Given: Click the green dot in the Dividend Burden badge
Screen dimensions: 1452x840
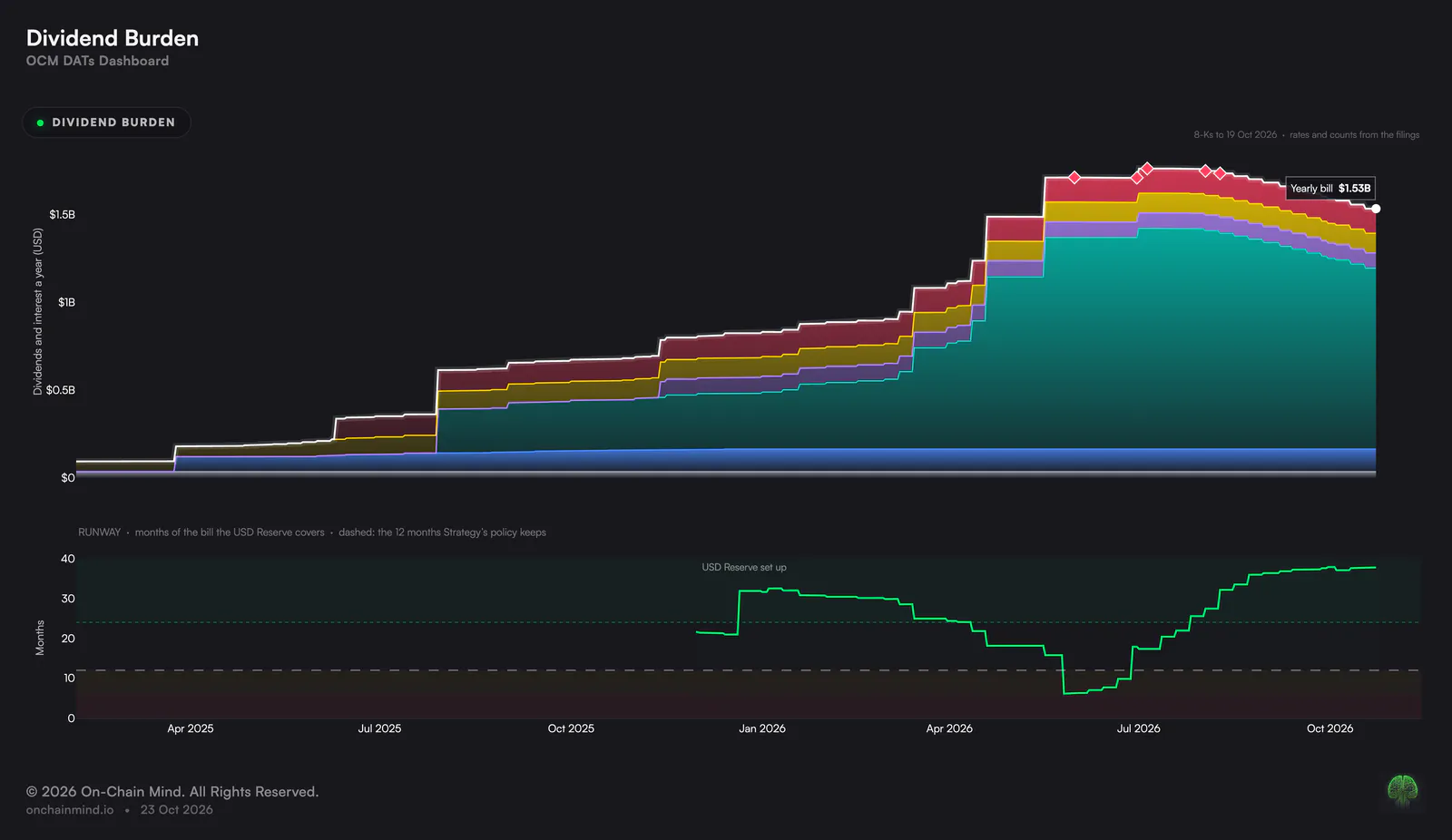Looking at the screenshot, I should (40, 122).
